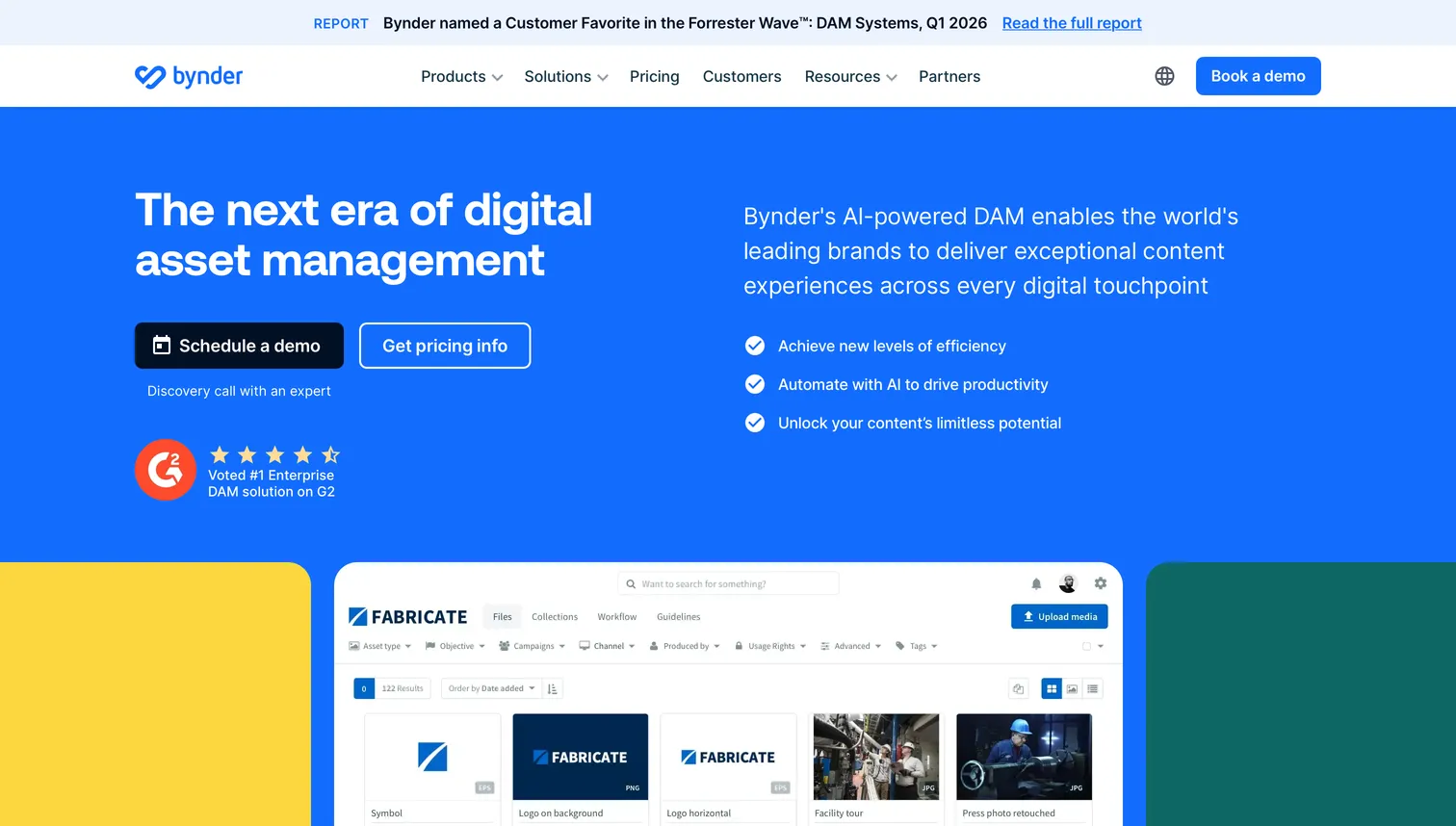
Task: Click the five-star rating row
Action: pyautogui.click(x=274, y=454)
